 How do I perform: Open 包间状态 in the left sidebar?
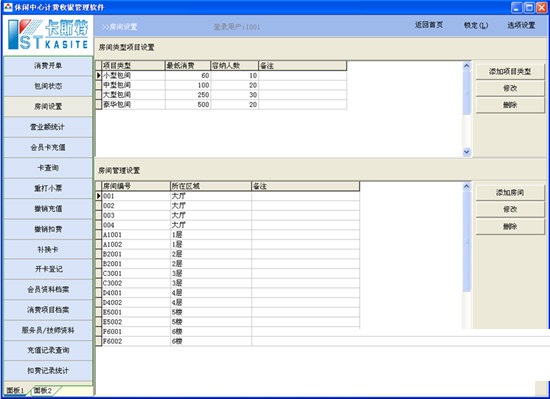click(48, 86)
